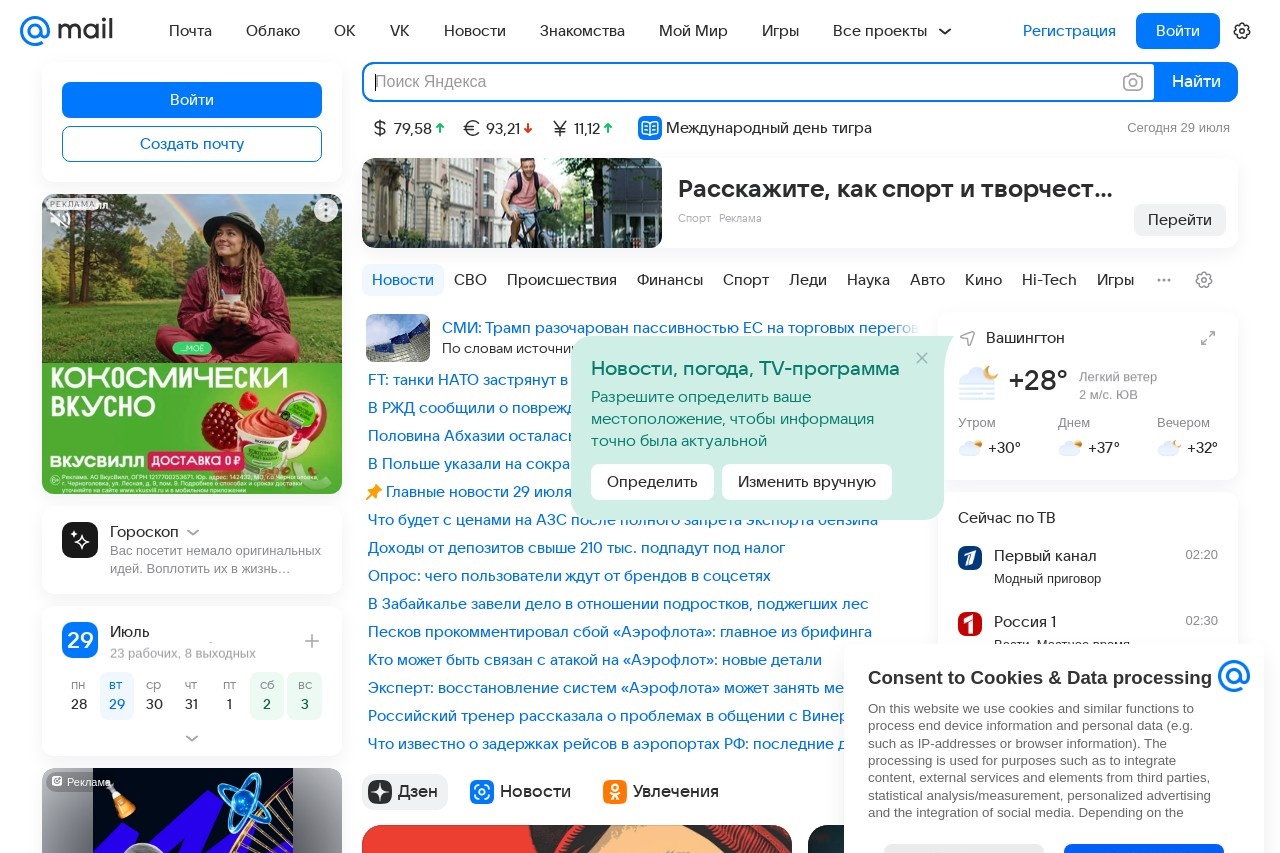Select the Кино news tab

tap(983, 280)
